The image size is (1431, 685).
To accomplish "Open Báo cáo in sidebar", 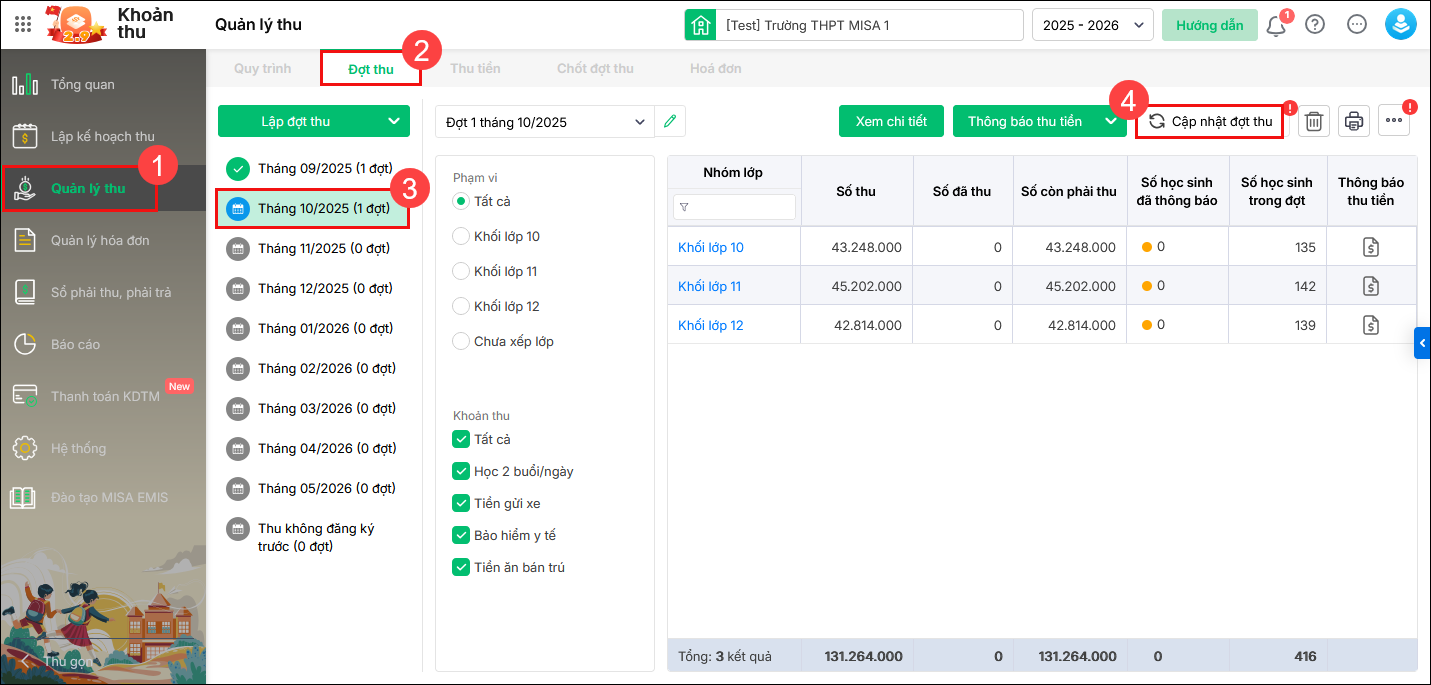I will [x=103, y=344].
